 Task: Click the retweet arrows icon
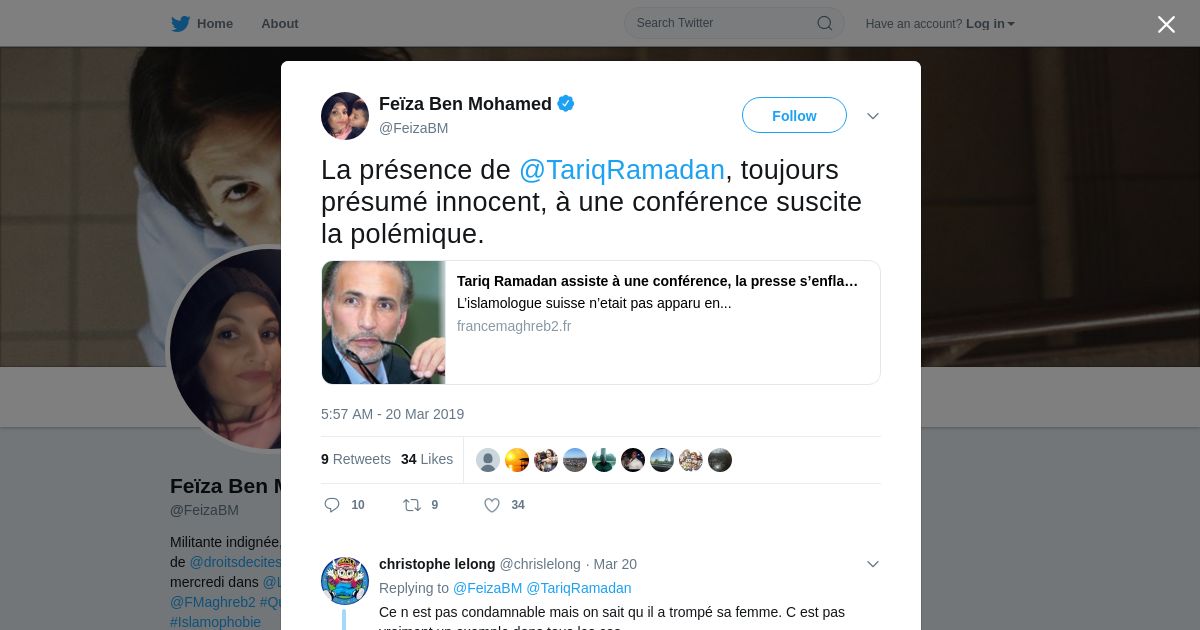click(412, 505)
